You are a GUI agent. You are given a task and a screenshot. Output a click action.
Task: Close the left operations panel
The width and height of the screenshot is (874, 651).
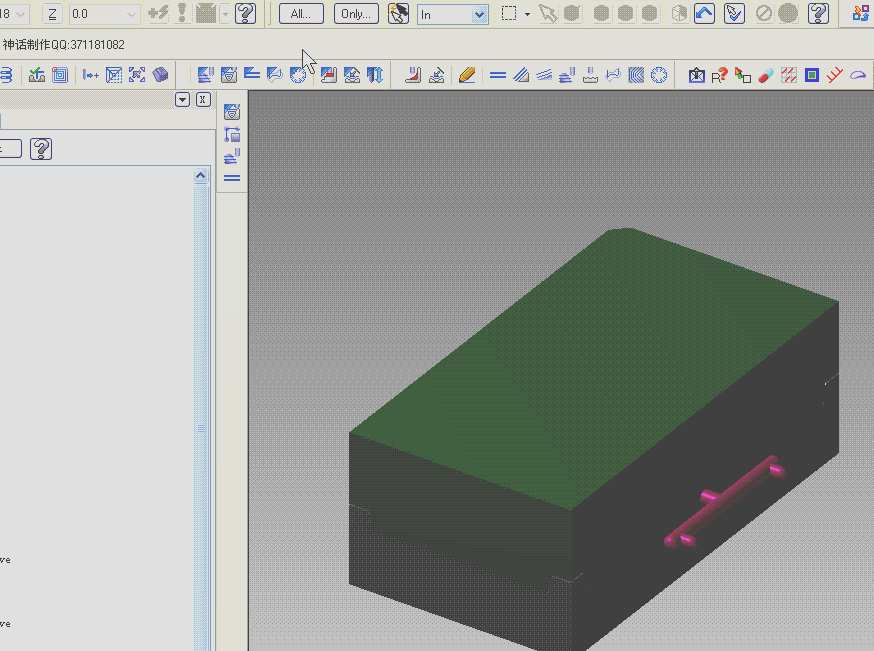tap(203, 100)
